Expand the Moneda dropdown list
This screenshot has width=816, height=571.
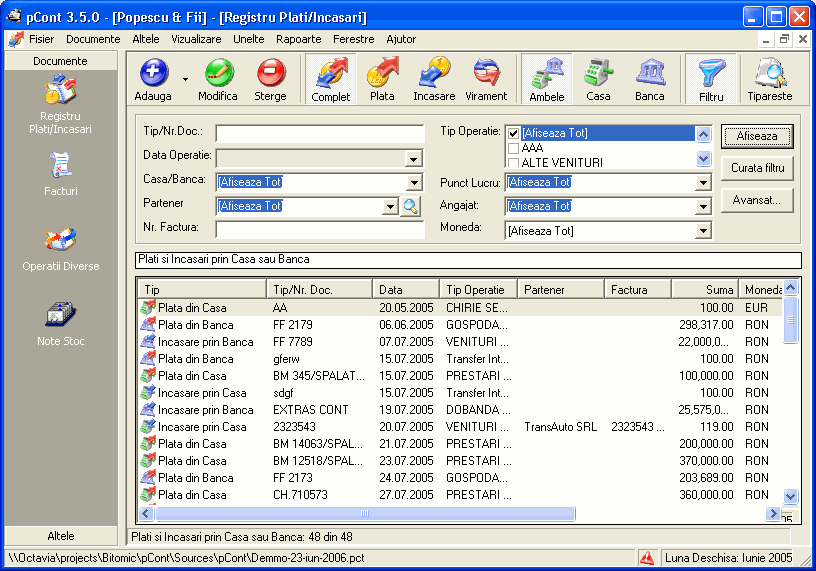coord(703,231)
